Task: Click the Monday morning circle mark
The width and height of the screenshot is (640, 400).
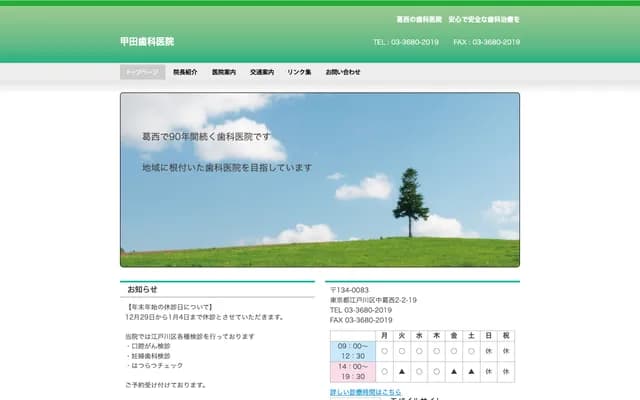Action: (385, 351)
